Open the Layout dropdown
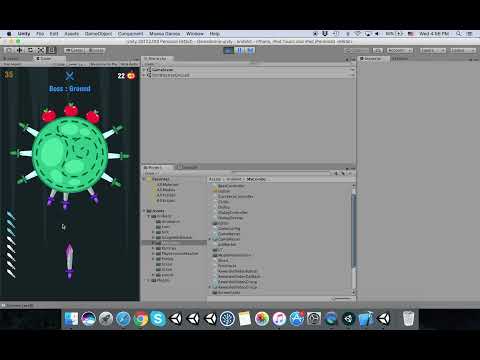Viewport: 480px width, 360px height. [463, 50]
